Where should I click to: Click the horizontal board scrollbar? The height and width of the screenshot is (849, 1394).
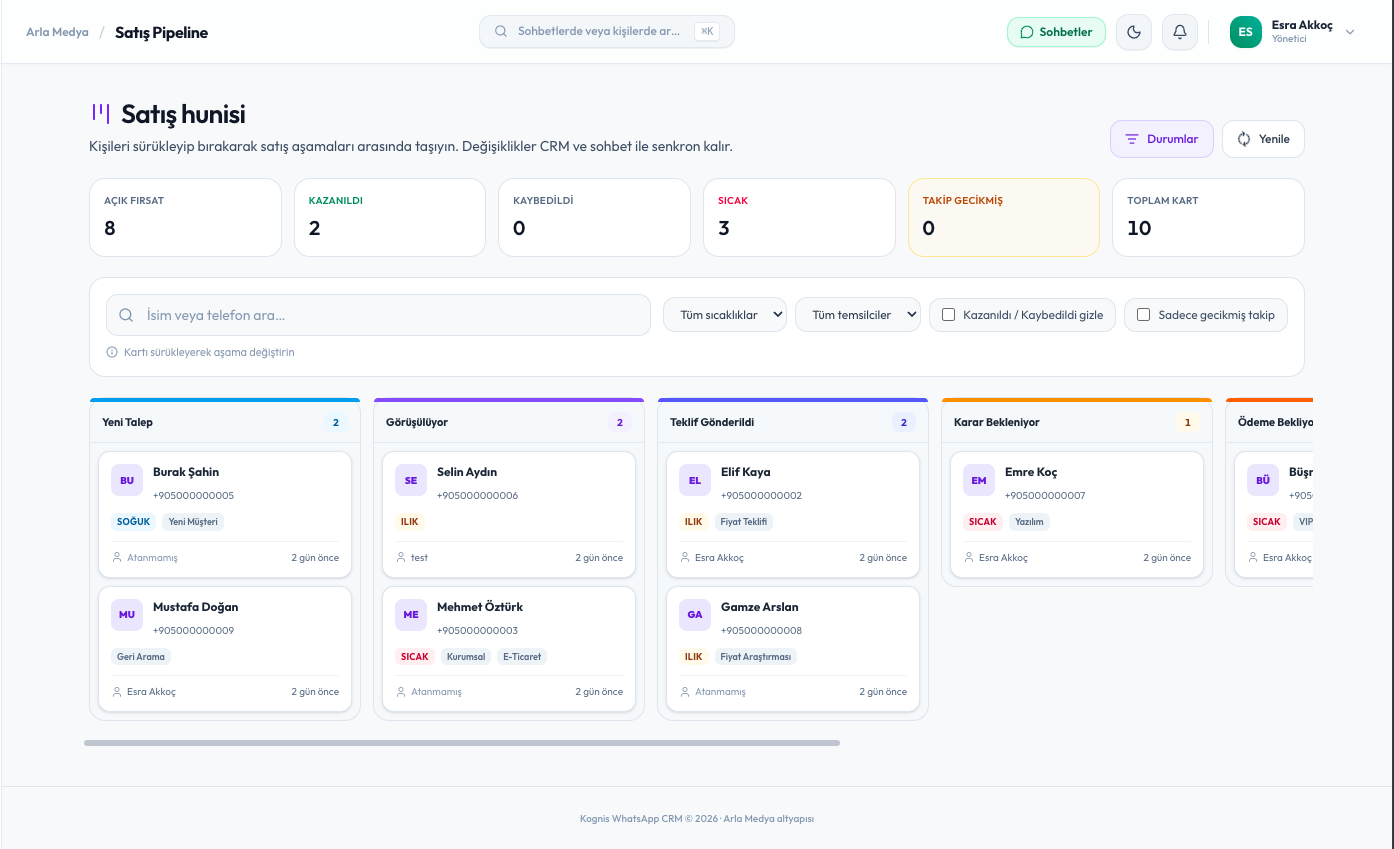point(462,743)
